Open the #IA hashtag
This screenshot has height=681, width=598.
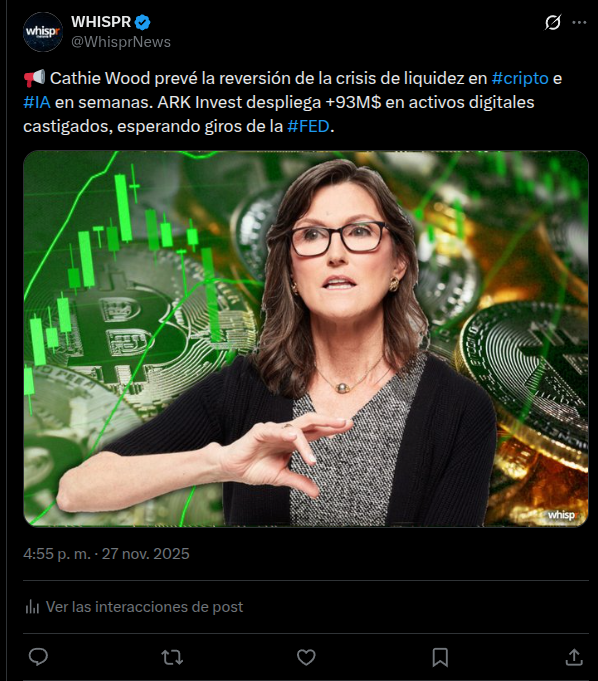point(37,102)
